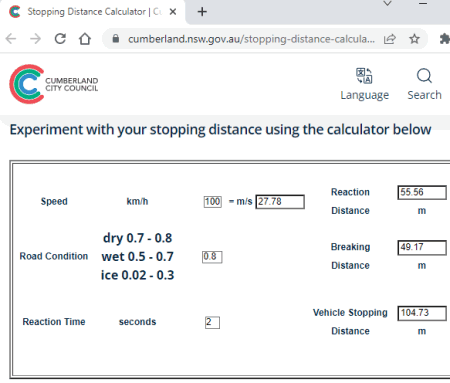Click the '= m/s' label
This screenshot has height=383, width=450.
pyautogui.click(x=240, y=201)
